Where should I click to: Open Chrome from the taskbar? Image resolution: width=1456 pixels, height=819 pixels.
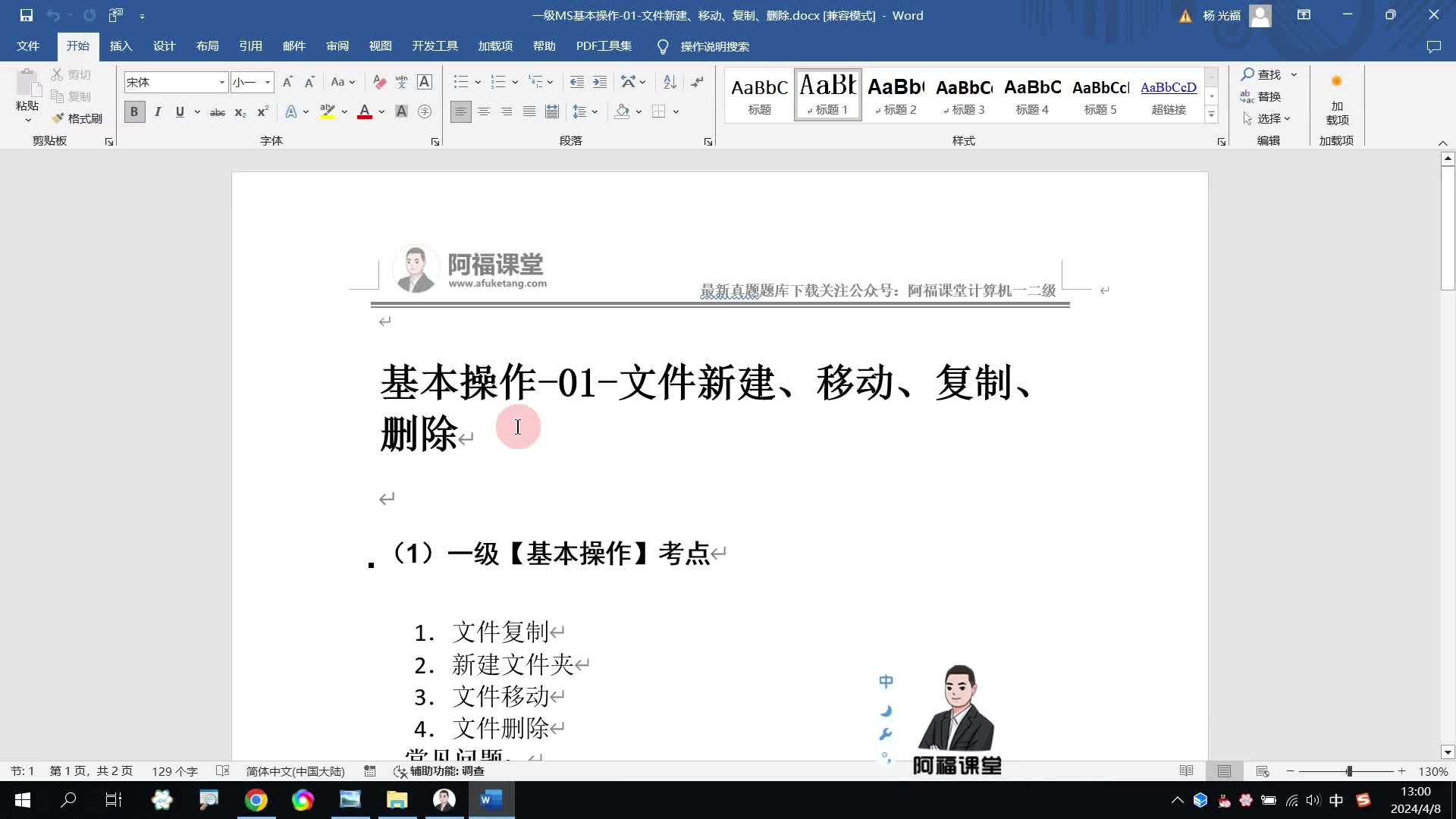256,800
